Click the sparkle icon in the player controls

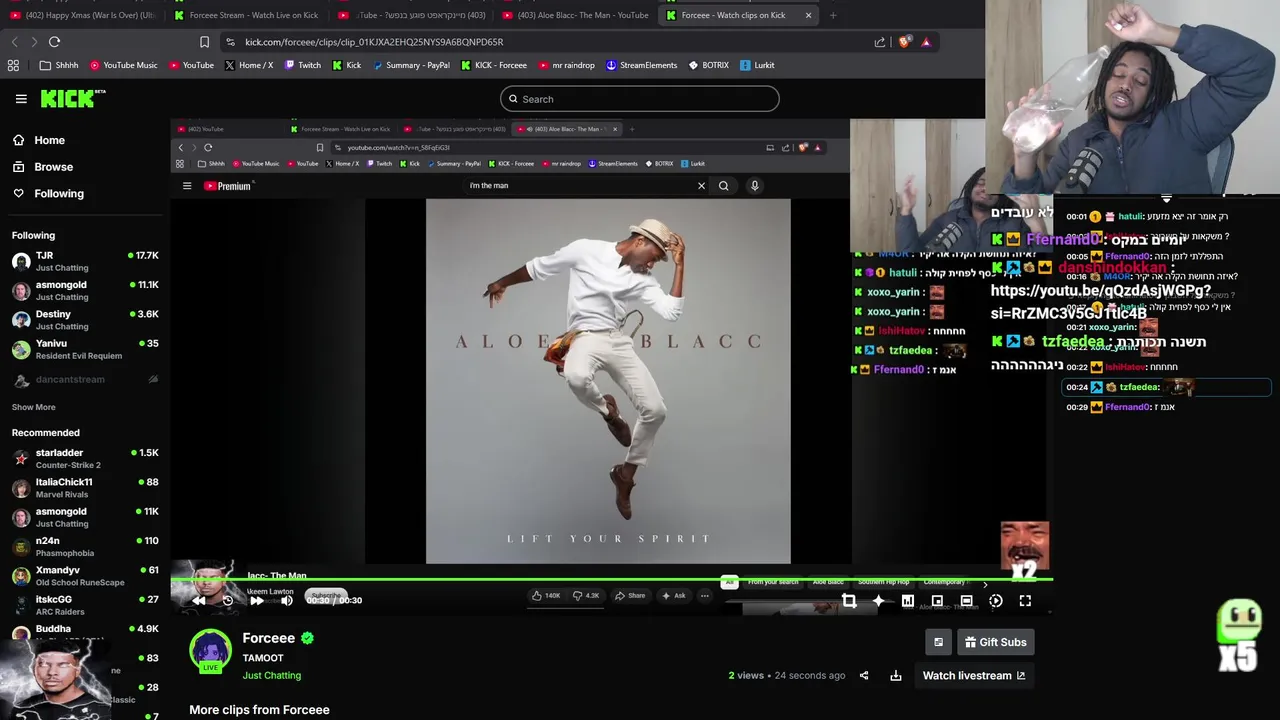[878, 600]
